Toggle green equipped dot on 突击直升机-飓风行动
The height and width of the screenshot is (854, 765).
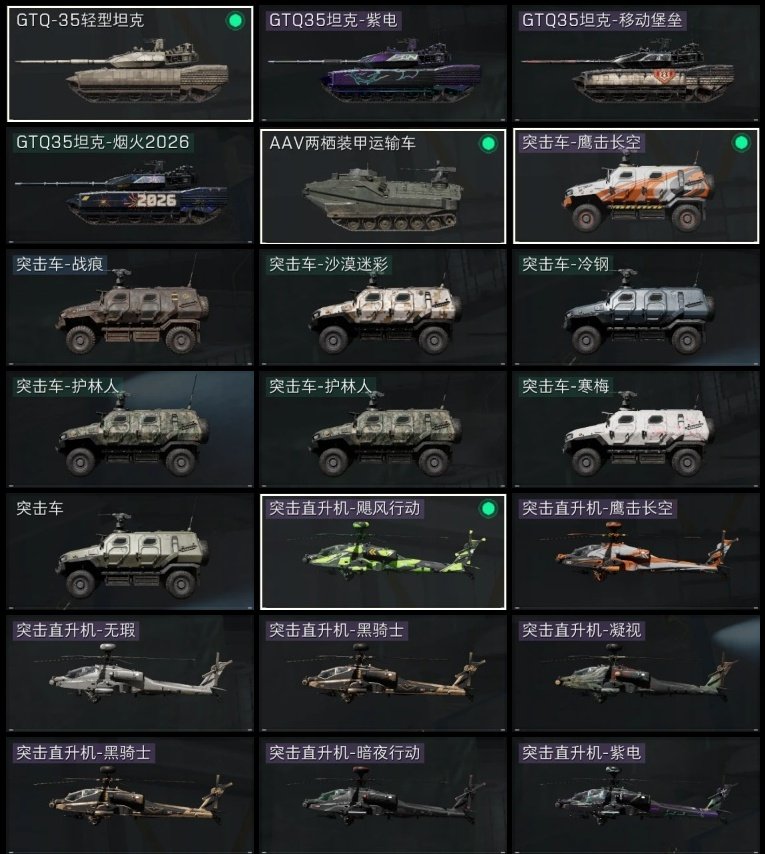click(488, 509)
